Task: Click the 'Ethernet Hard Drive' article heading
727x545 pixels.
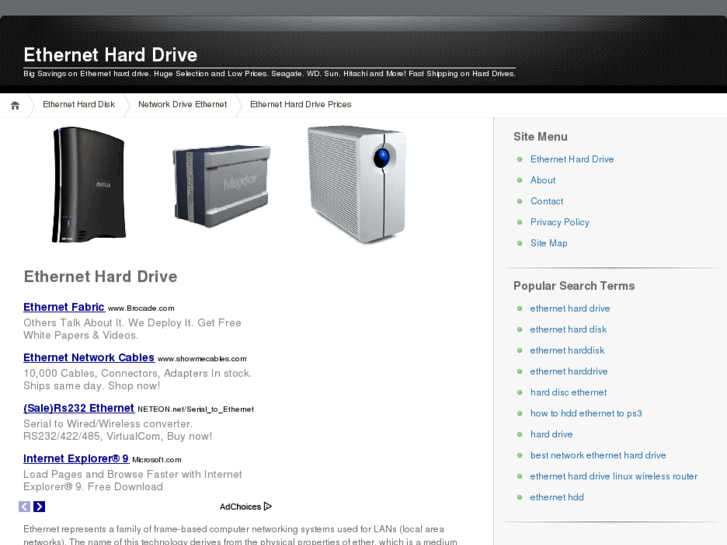Action: click(x=101, y=276)
